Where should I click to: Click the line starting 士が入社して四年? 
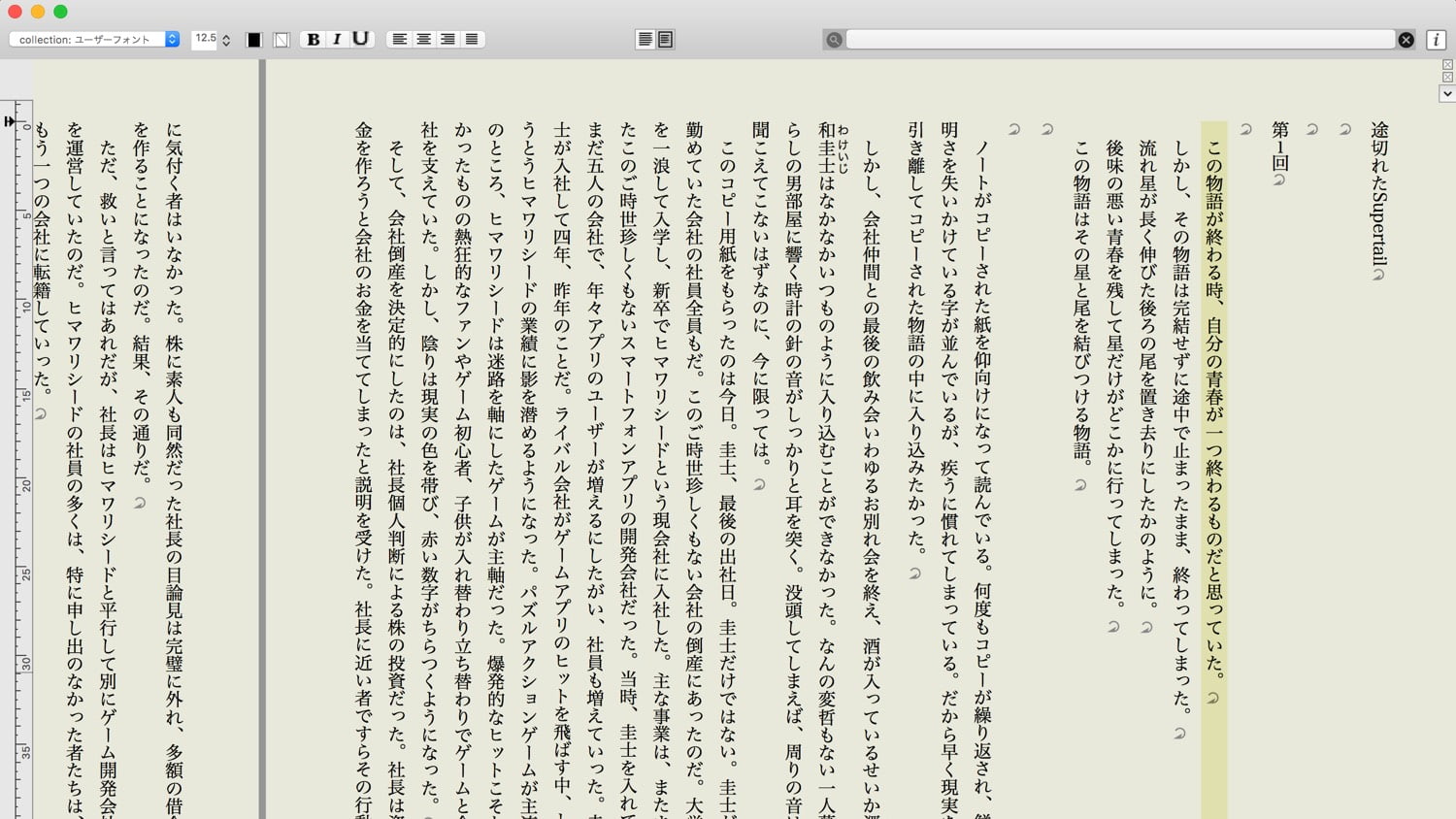click(562, 470)
